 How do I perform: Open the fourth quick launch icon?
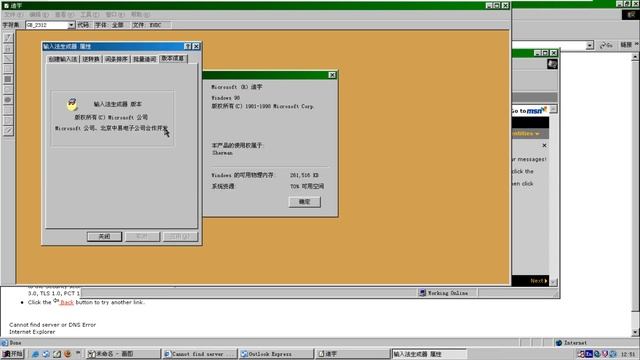[x=67, y=354]
